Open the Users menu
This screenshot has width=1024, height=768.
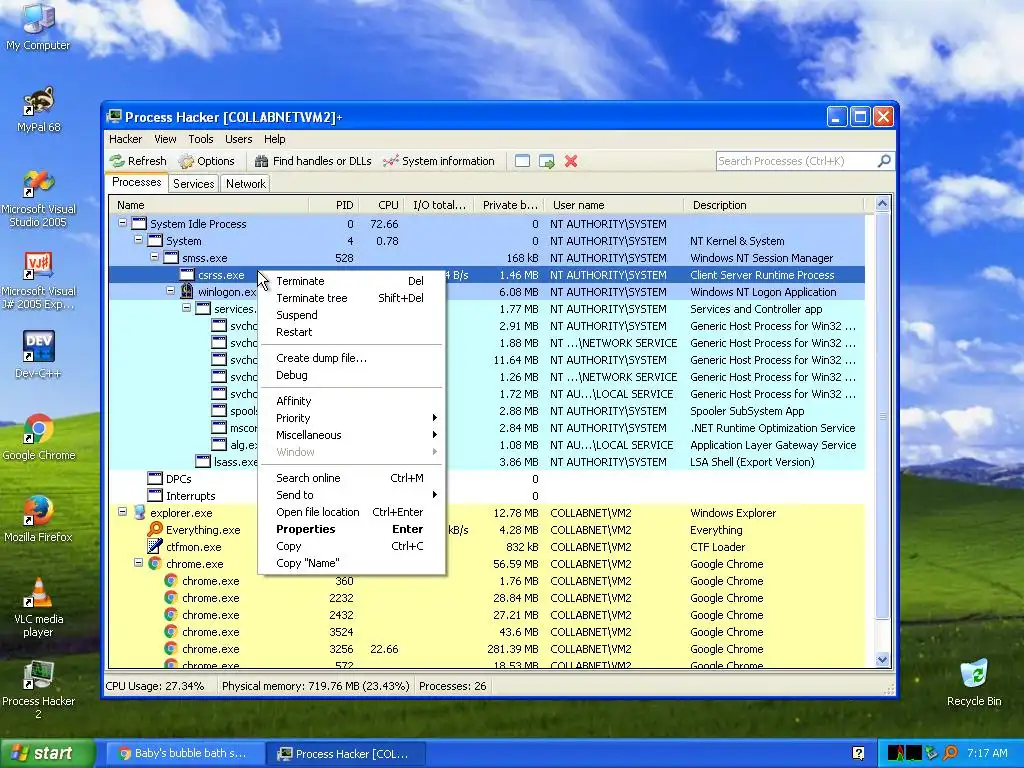tap(238, 139)
